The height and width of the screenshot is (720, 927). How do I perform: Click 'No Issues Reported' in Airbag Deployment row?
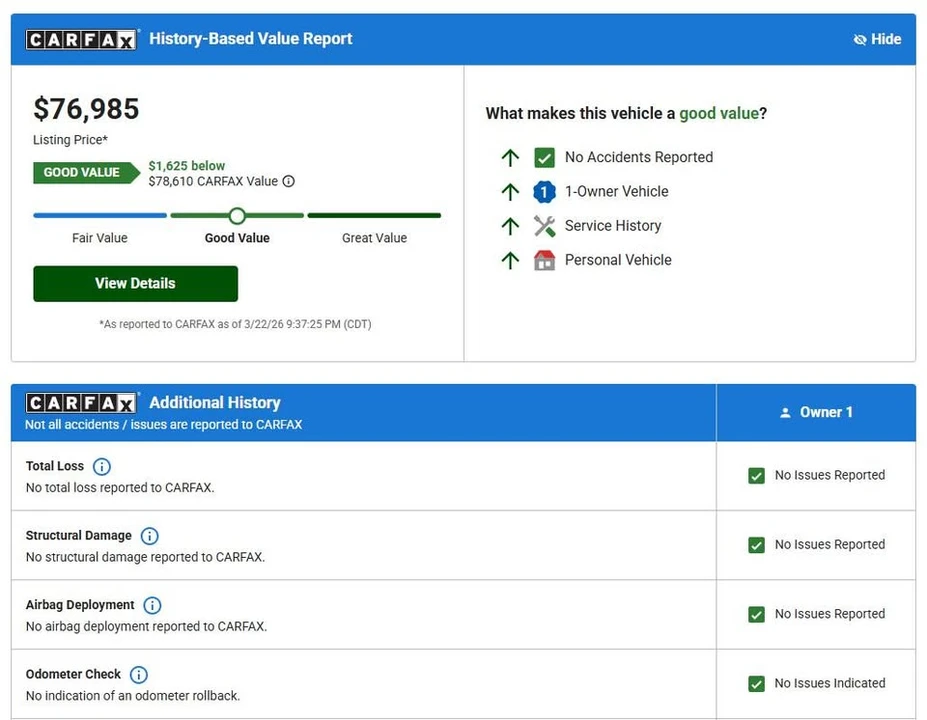pos(830,614)
